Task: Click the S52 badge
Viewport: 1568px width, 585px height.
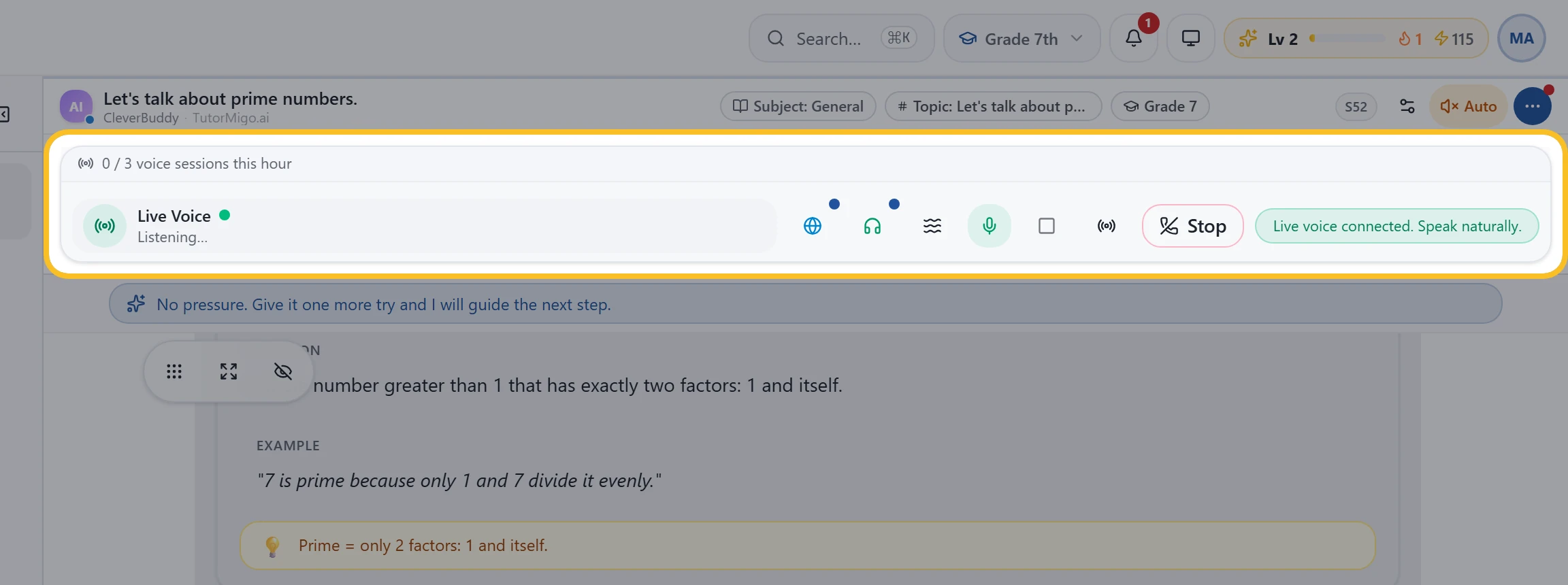Action: pyautogui.click(x=1356, y=107)
